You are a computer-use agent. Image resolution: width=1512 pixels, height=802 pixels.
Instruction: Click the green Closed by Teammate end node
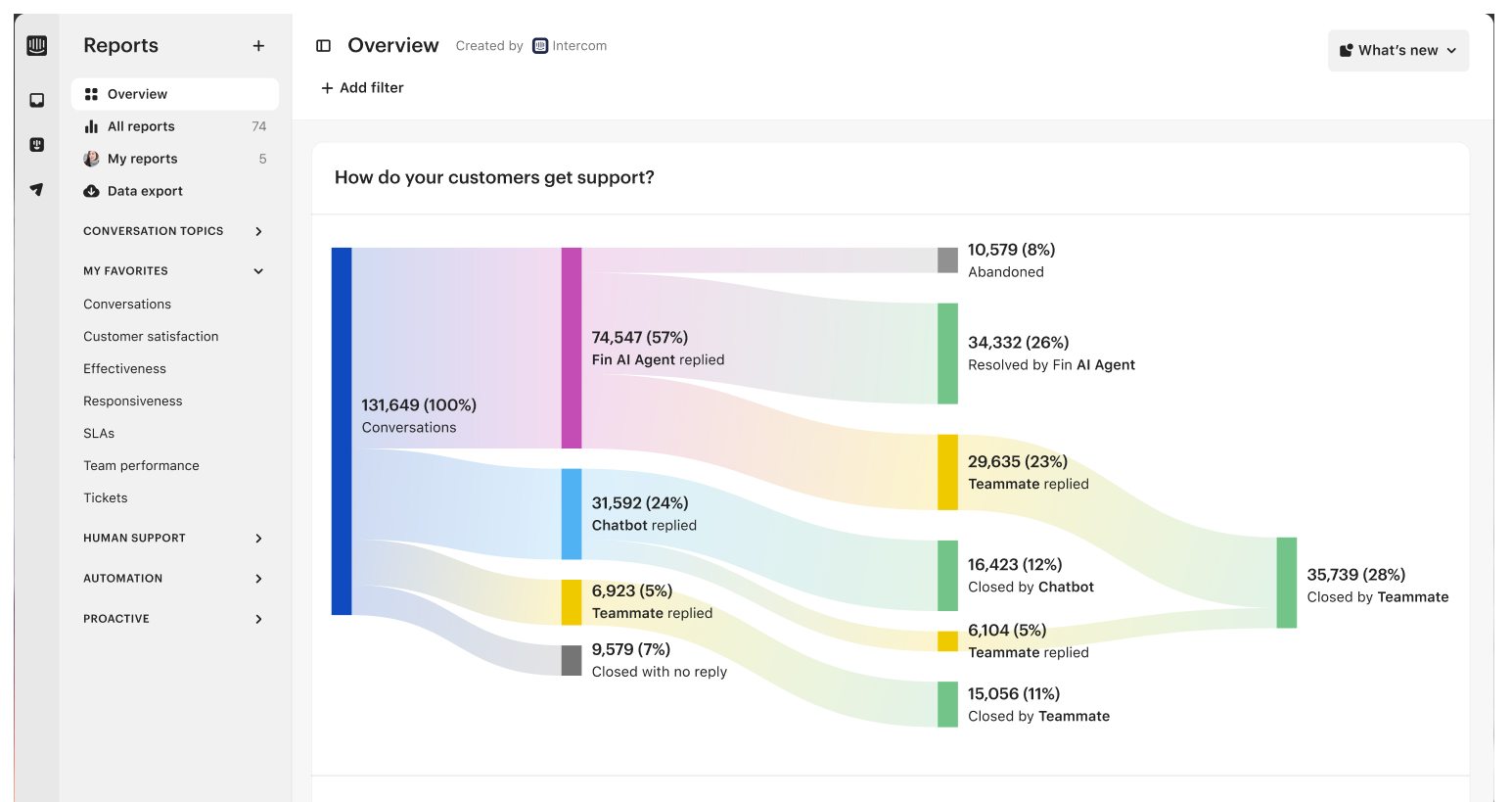tap(1286, 583)
